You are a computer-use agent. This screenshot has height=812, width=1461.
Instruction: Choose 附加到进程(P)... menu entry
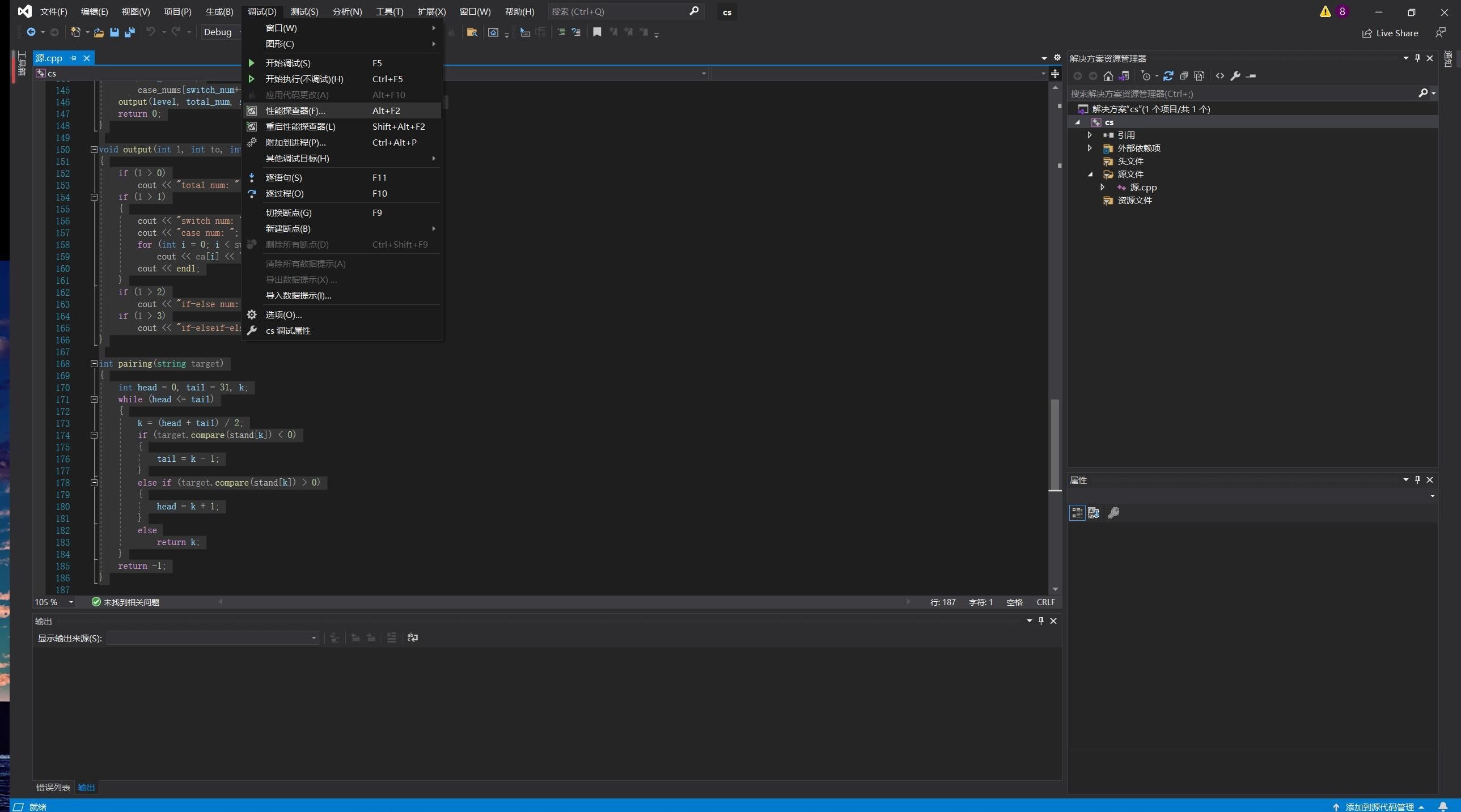pyautogui.click(x=295, y=142)
